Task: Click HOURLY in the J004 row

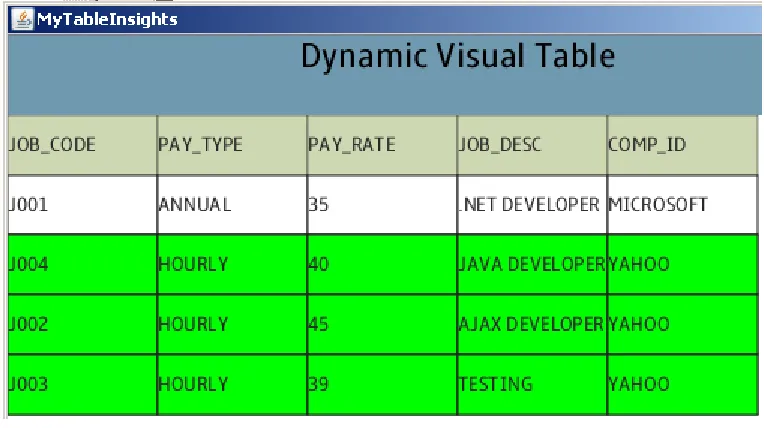Action: pyautogui.click(x=232, y=264)
